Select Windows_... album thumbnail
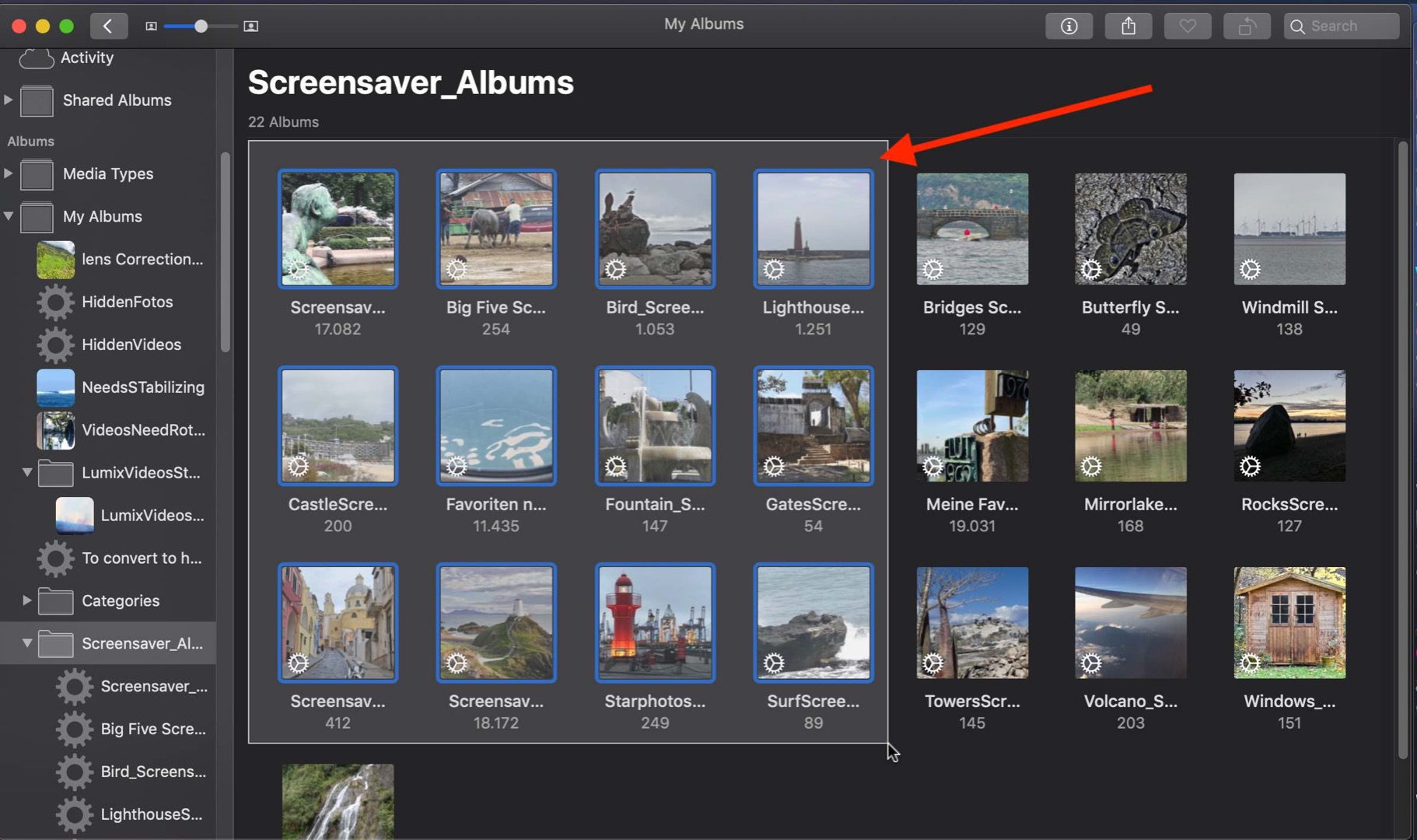The height and width of the screenshot is (840, 1417). tap(1289, 622)
